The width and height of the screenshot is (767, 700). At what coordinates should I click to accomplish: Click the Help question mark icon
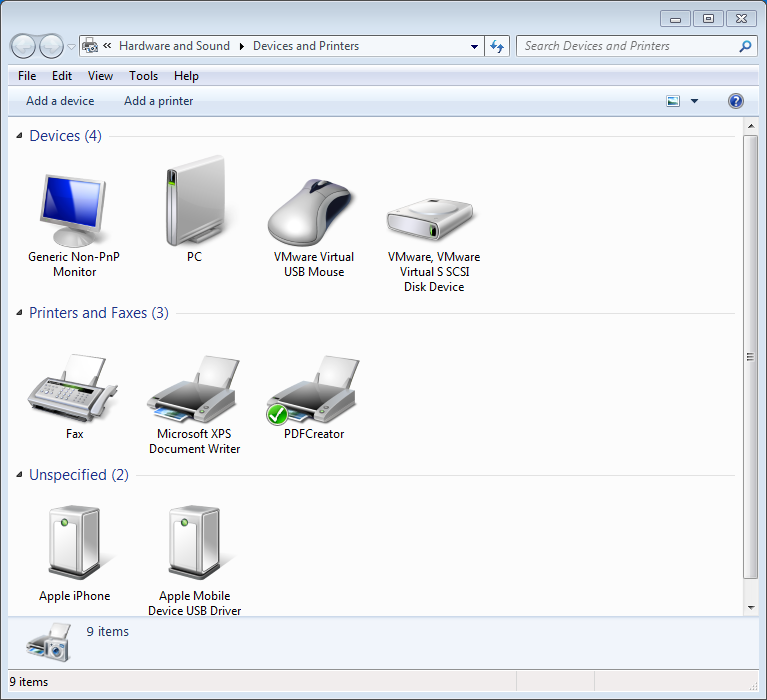pos(736,101)
